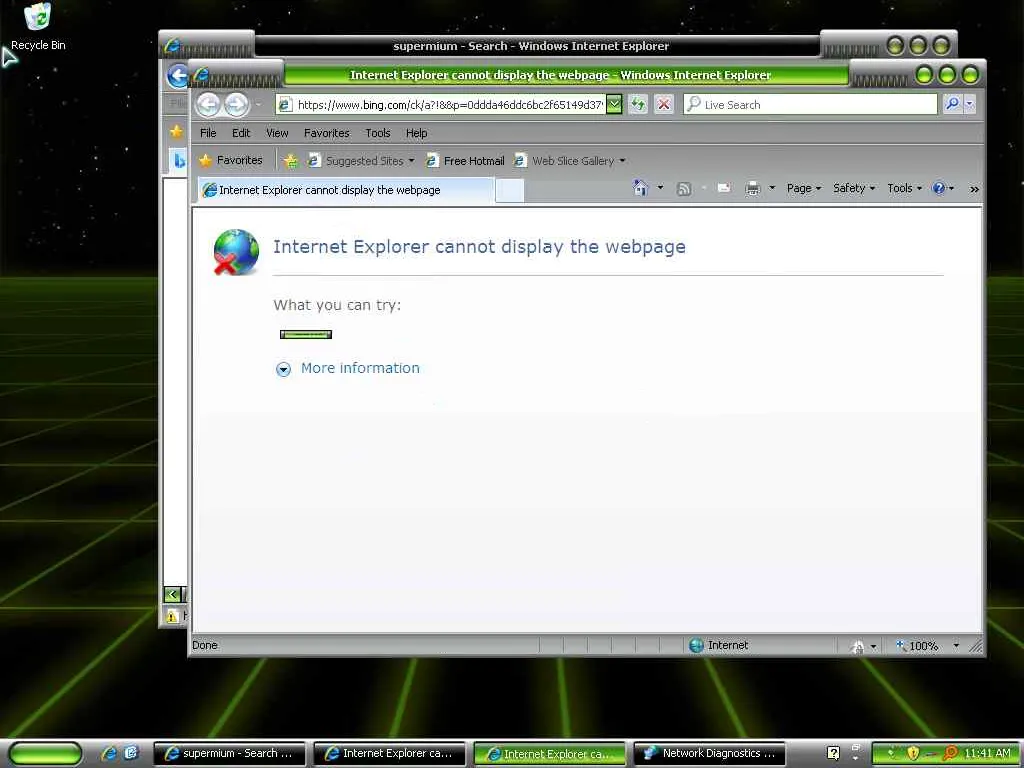Click the warning icon in supermium status bar
This screenshot has height=768, width=1024.
click(172, 616)
